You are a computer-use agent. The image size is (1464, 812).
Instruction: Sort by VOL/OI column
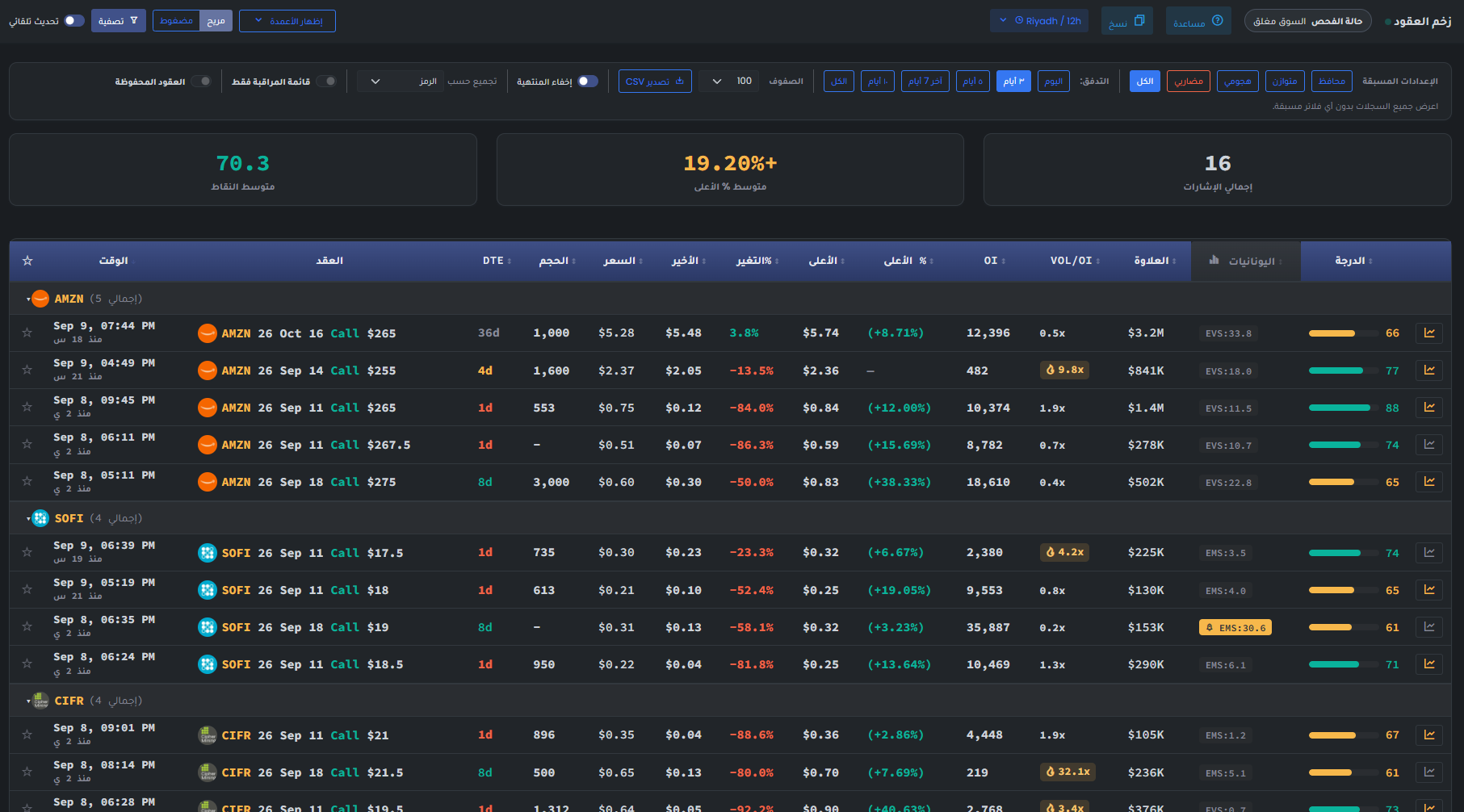pyautogui.click(x=1075, y=261)
